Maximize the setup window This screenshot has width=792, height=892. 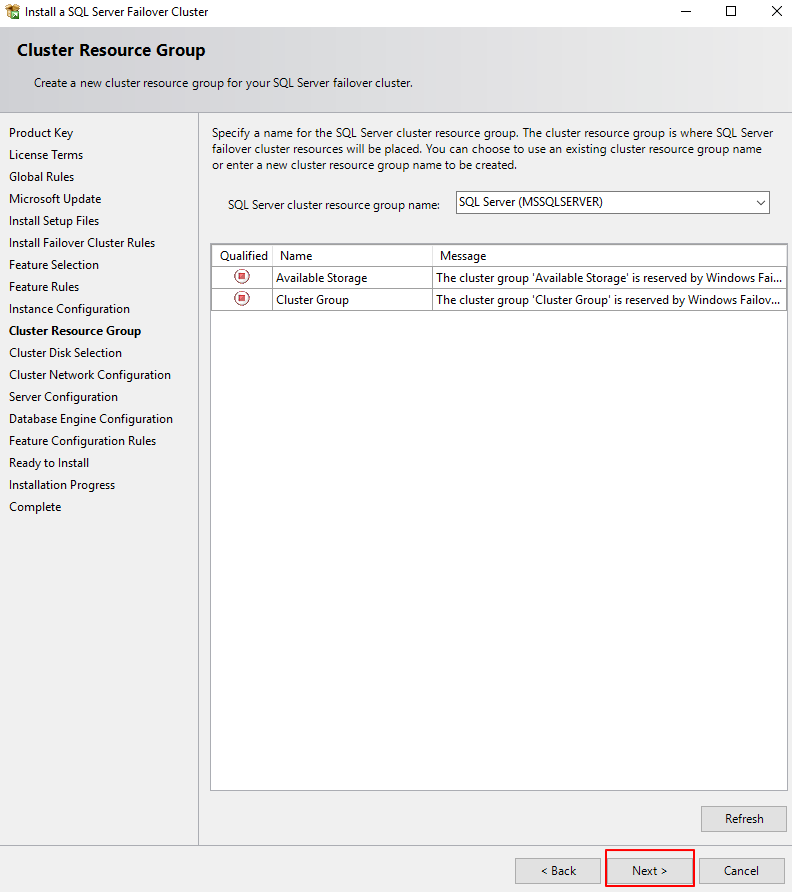click(x=731, y=11)
